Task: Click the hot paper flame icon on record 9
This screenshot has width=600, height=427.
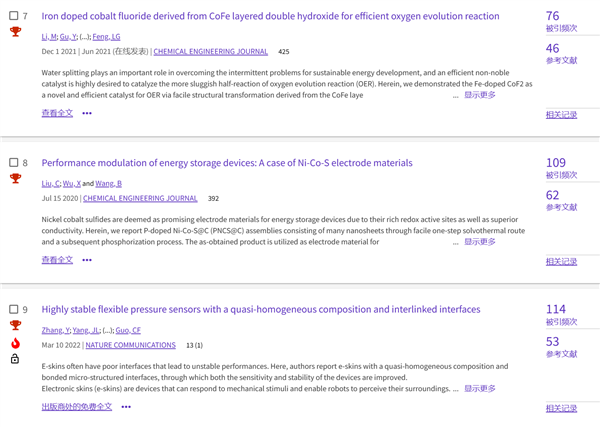Action: 15,343
